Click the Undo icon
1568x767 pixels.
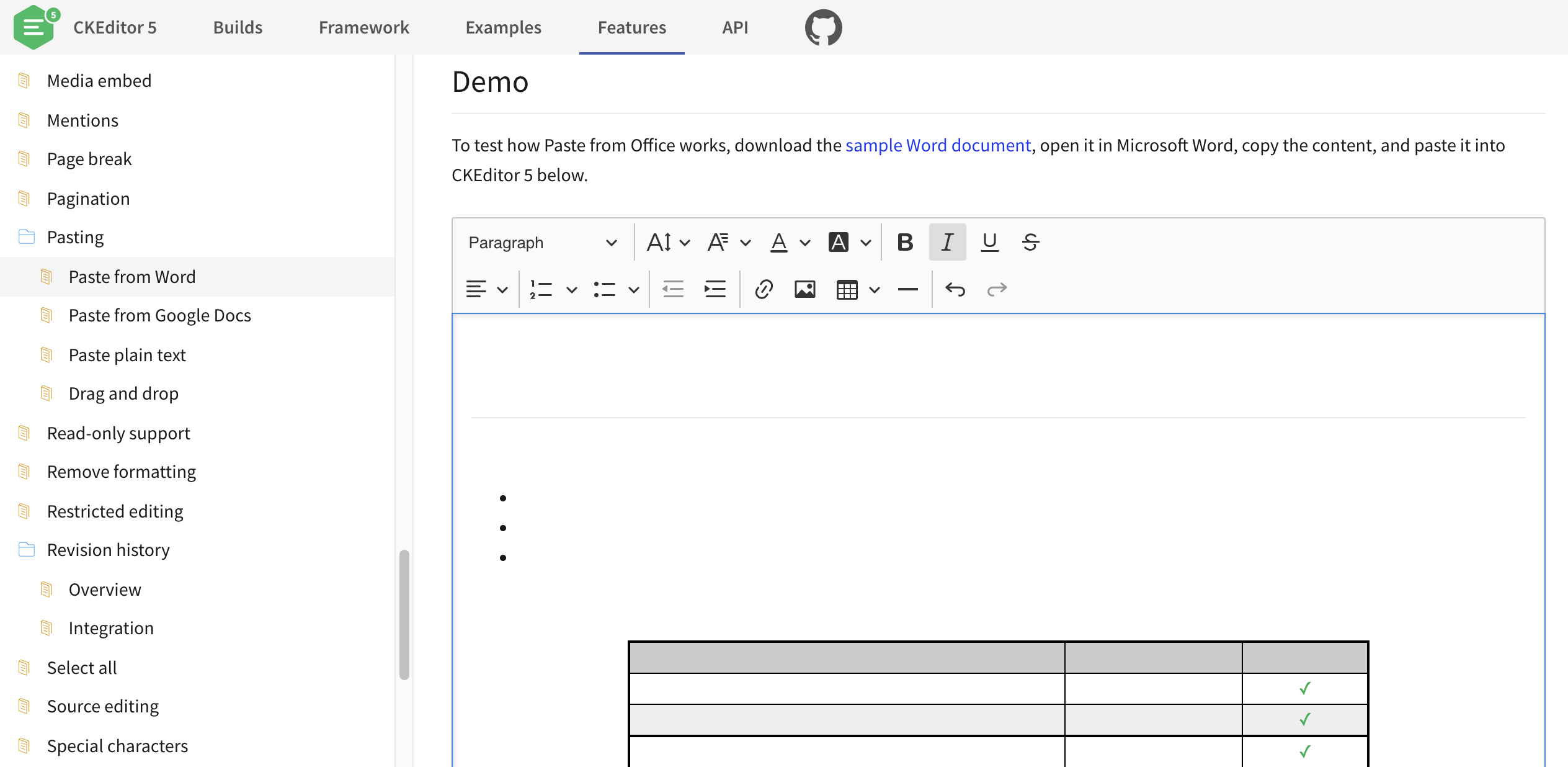point(955,289)
